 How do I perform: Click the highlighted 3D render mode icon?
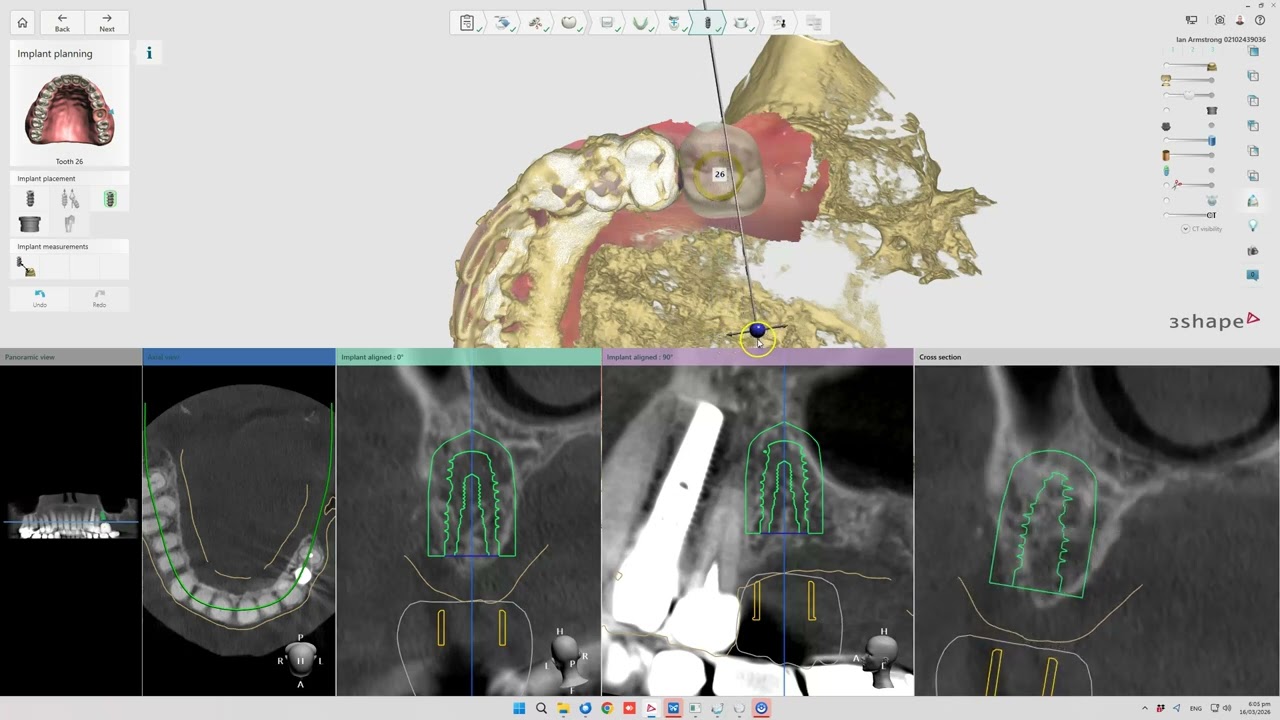[1252, 201]
